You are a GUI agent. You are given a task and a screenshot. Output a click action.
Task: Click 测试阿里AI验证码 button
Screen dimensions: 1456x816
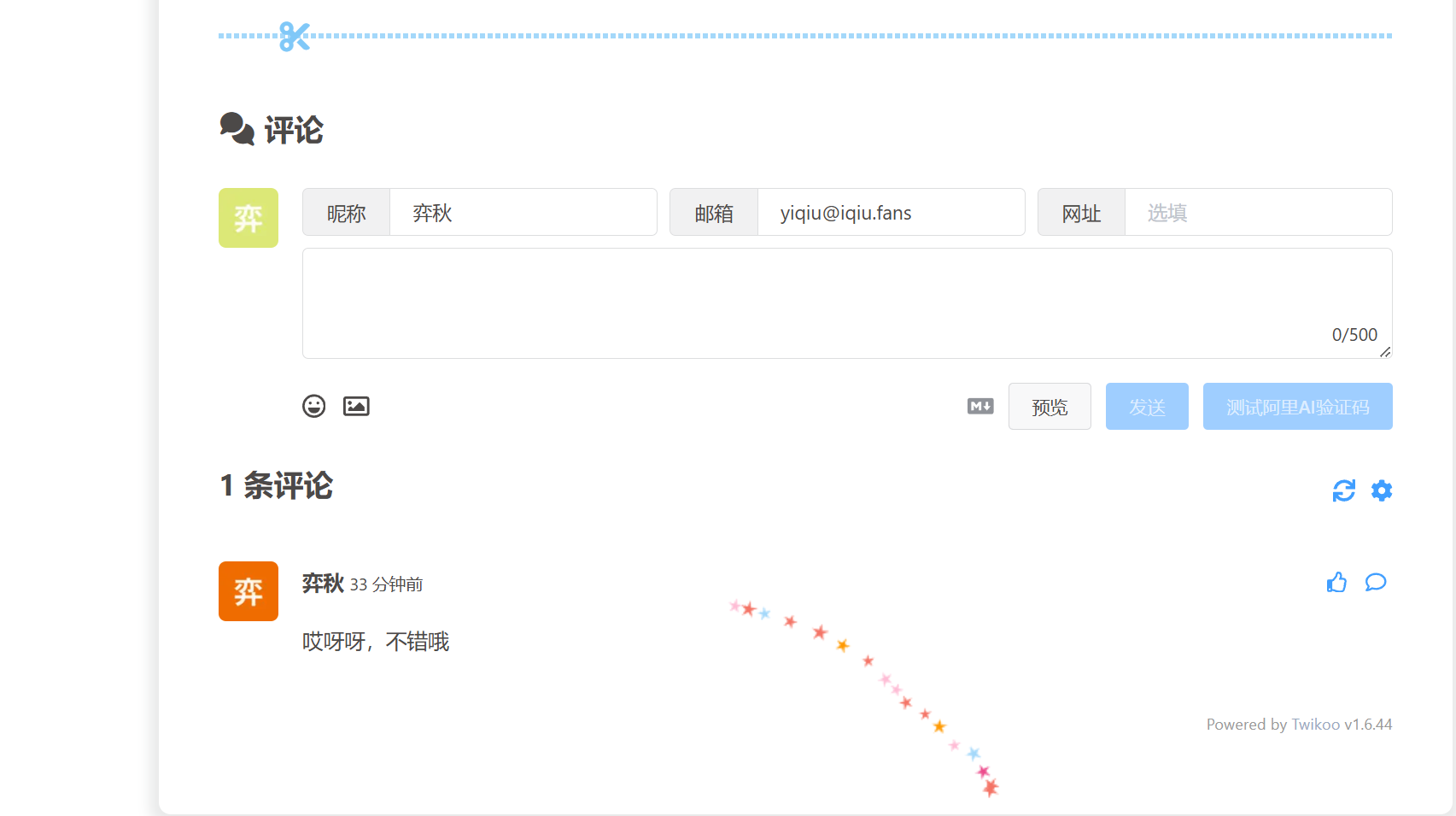[x=1297, y=406]
